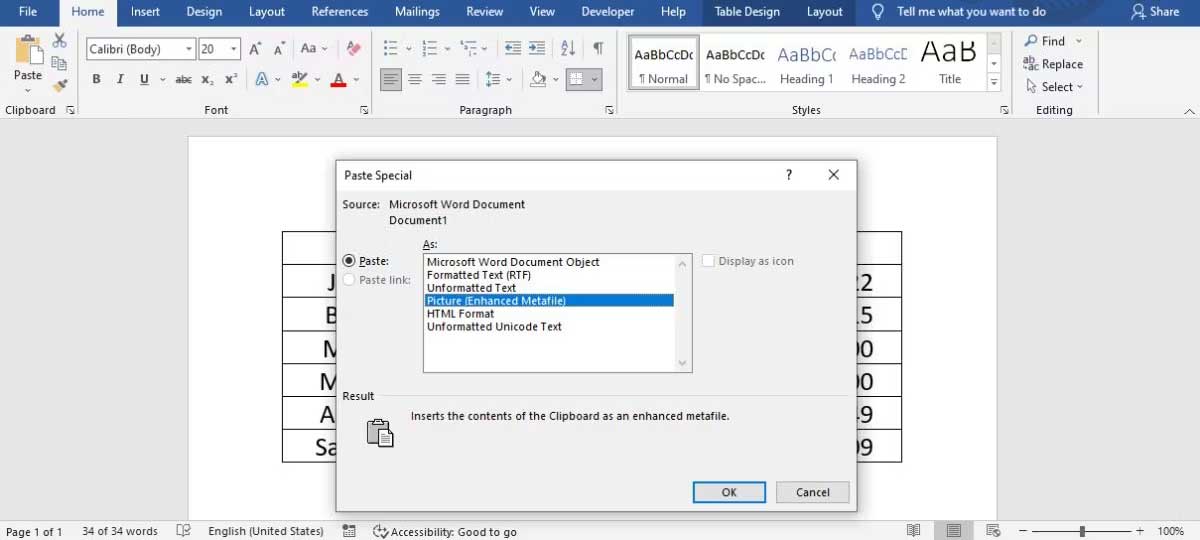Select the Format Painter brush icon

click(x=60, y=86)
